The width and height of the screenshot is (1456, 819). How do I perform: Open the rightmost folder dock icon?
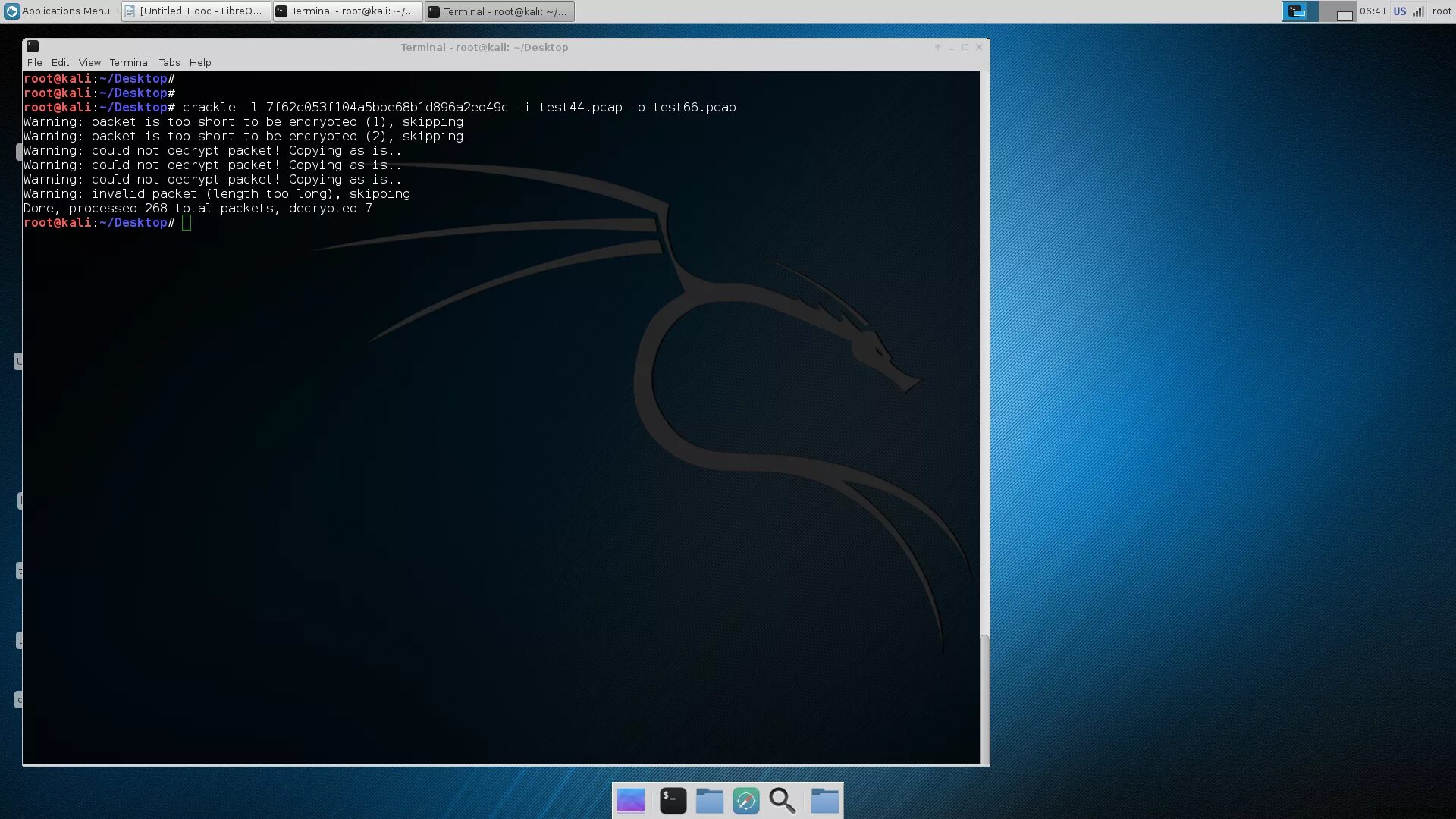point(824,801)
